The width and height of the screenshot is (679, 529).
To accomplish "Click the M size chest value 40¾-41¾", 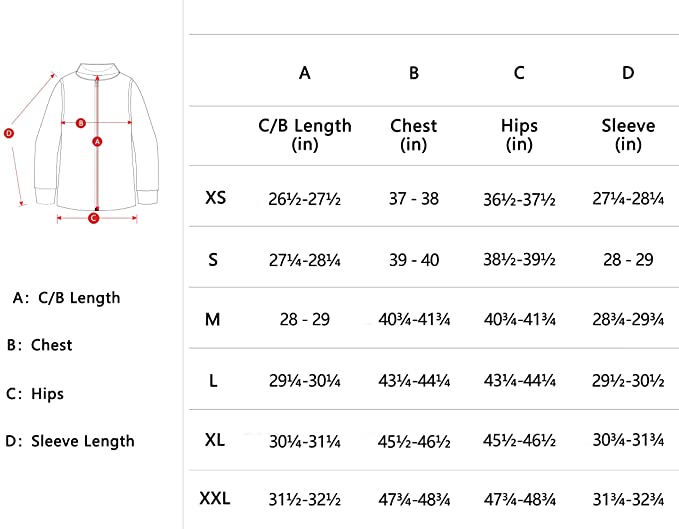I will [x=414, y=320].
